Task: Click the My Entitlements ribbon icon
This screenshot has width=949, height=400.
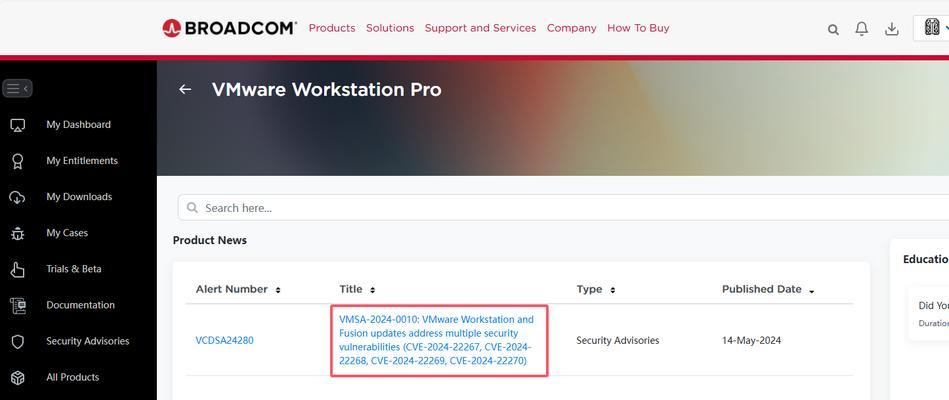Action: click(x=18, y=161)
